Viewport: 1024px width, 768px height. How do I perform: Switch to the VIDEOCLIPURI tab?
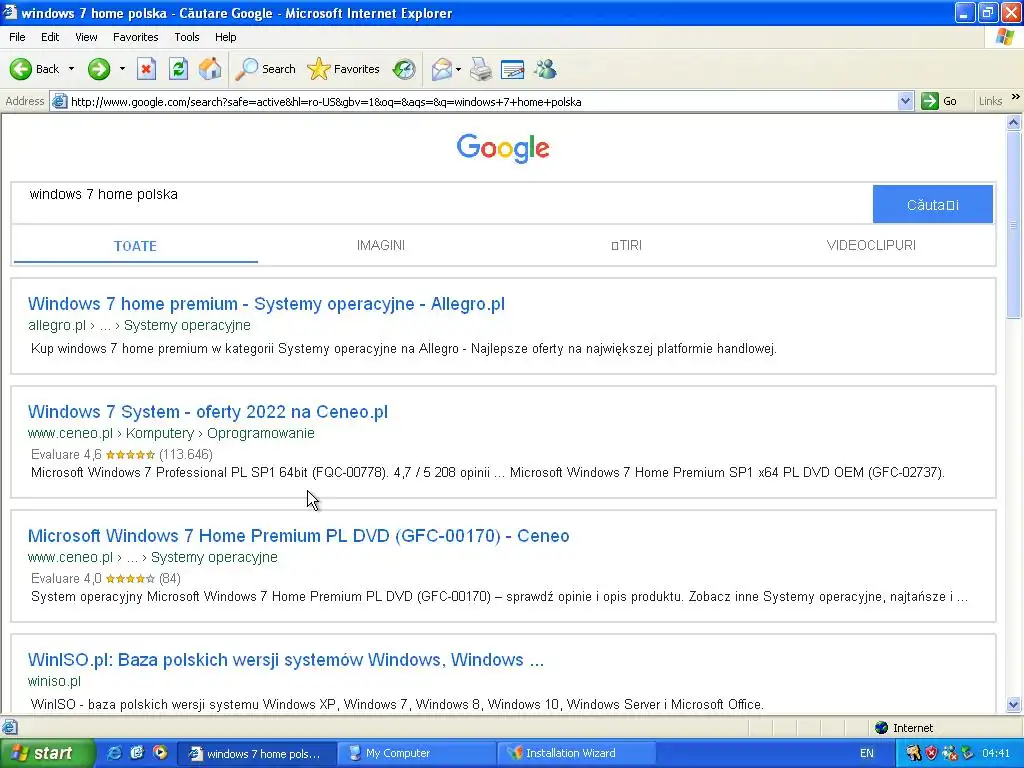point(871,245)
